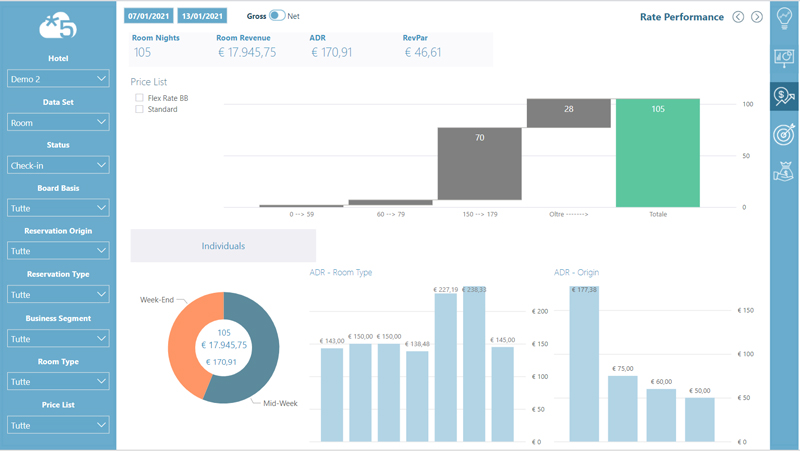800x451 pixels.
Task: Click the € 75,00 bar in ADR Origin
Action: [x=622, y=409]
